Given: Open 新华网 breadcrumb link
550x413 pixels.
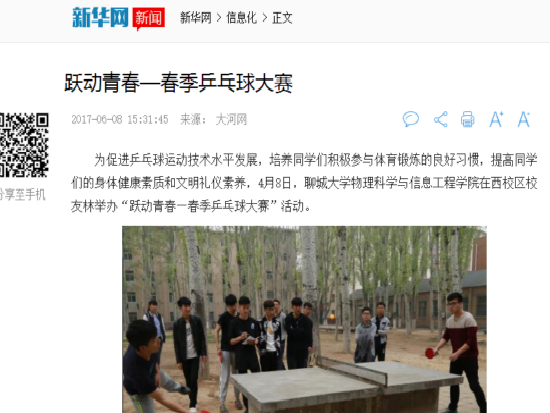Looking at the screenshot, I should [195, 18].
